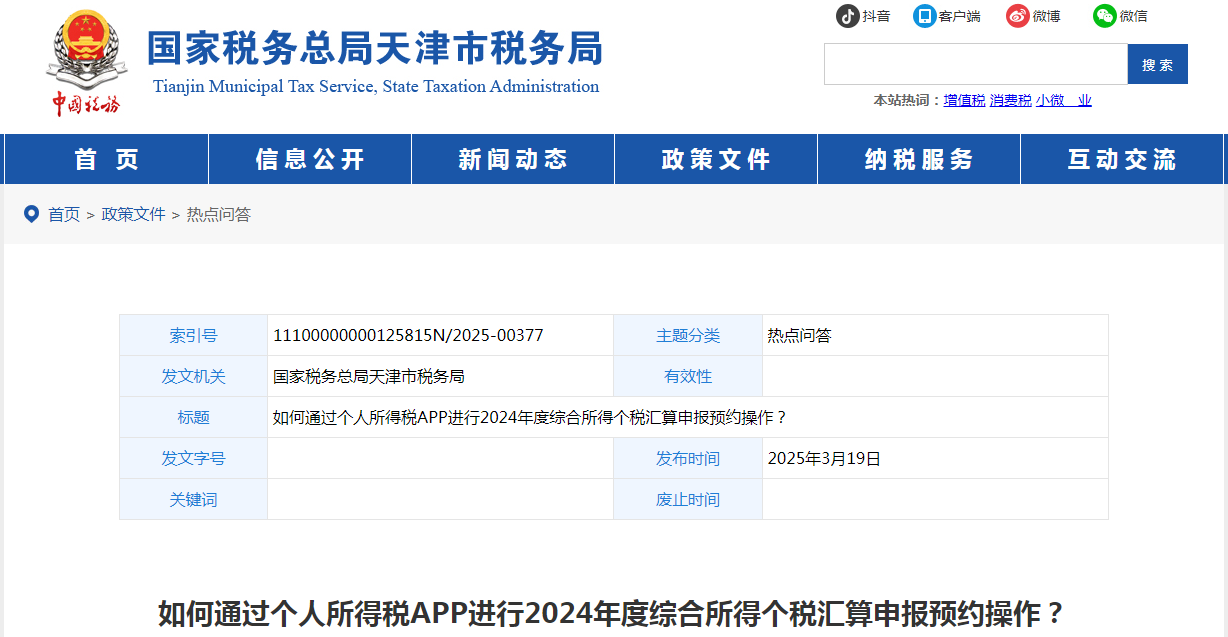The width and height of the screenshot is (1228, 637).
Task: Click the Douyin (抖音) icon
Action: pyautogui.click(x=847, y=16)
